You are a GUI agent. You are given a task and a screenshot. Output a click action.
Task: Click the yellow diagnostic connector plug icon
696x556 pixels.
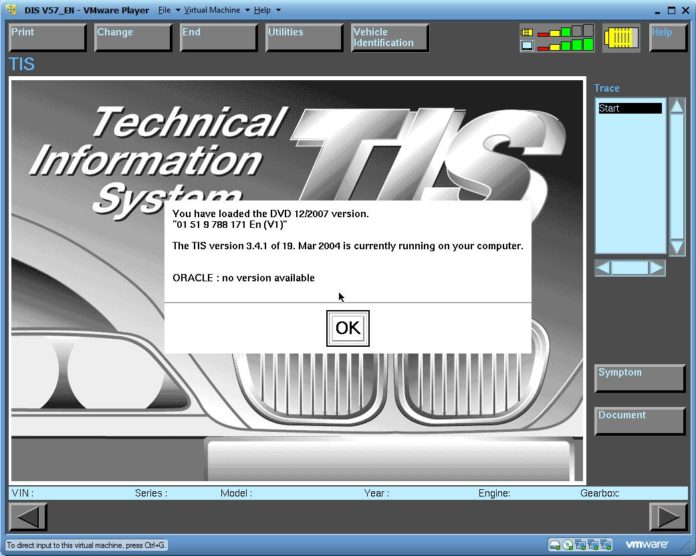(x=621, y=38)
